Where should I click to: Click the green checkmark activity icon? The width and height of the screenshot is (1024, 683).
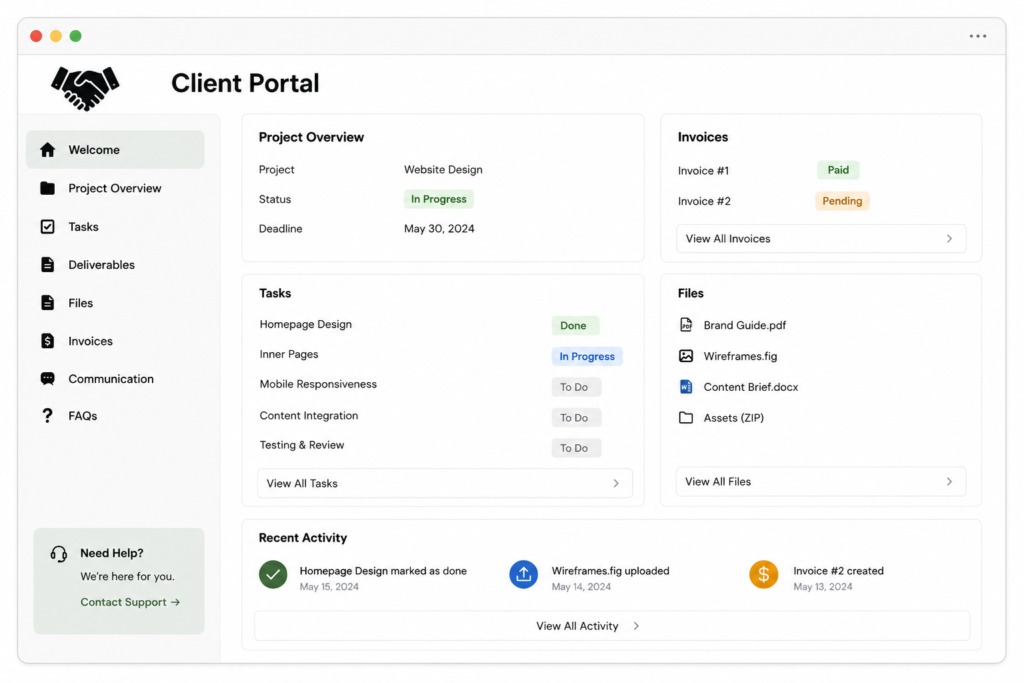[x=273, y=575]
